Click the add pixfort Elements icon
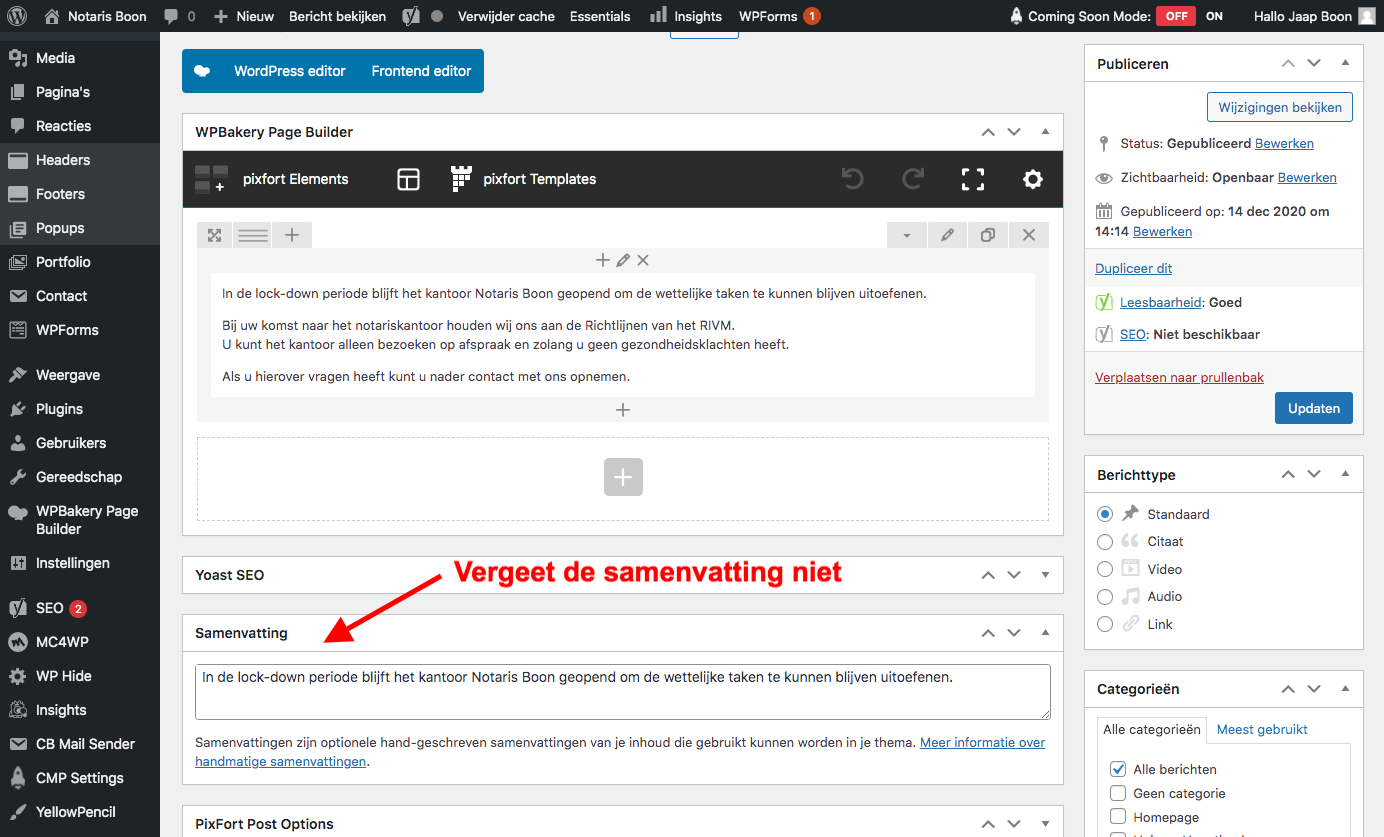 tap(211, 179)
